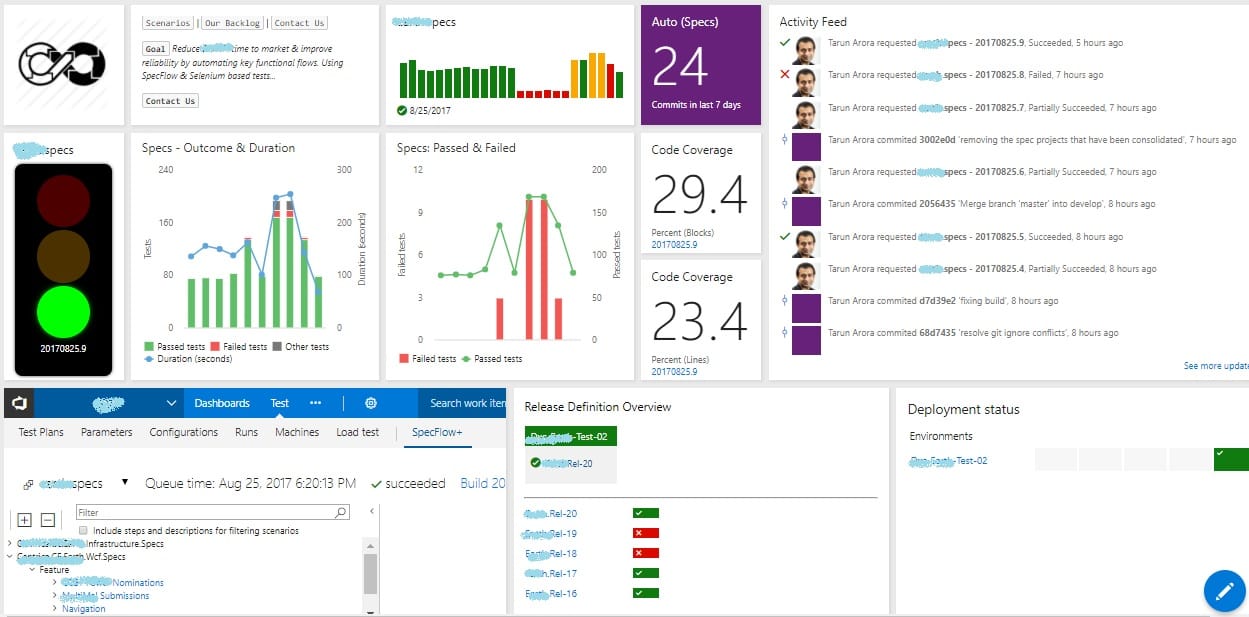Click the purple Auto (Specs) commits tile
This screenshot has width=1249, height=617.
pos(700,65)
